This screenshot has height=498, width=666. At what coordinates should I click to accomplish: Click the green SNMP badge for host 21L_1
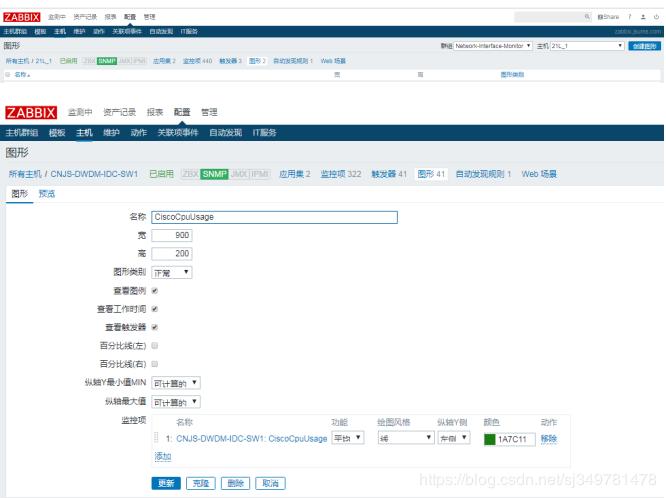[x=107, y=61]
